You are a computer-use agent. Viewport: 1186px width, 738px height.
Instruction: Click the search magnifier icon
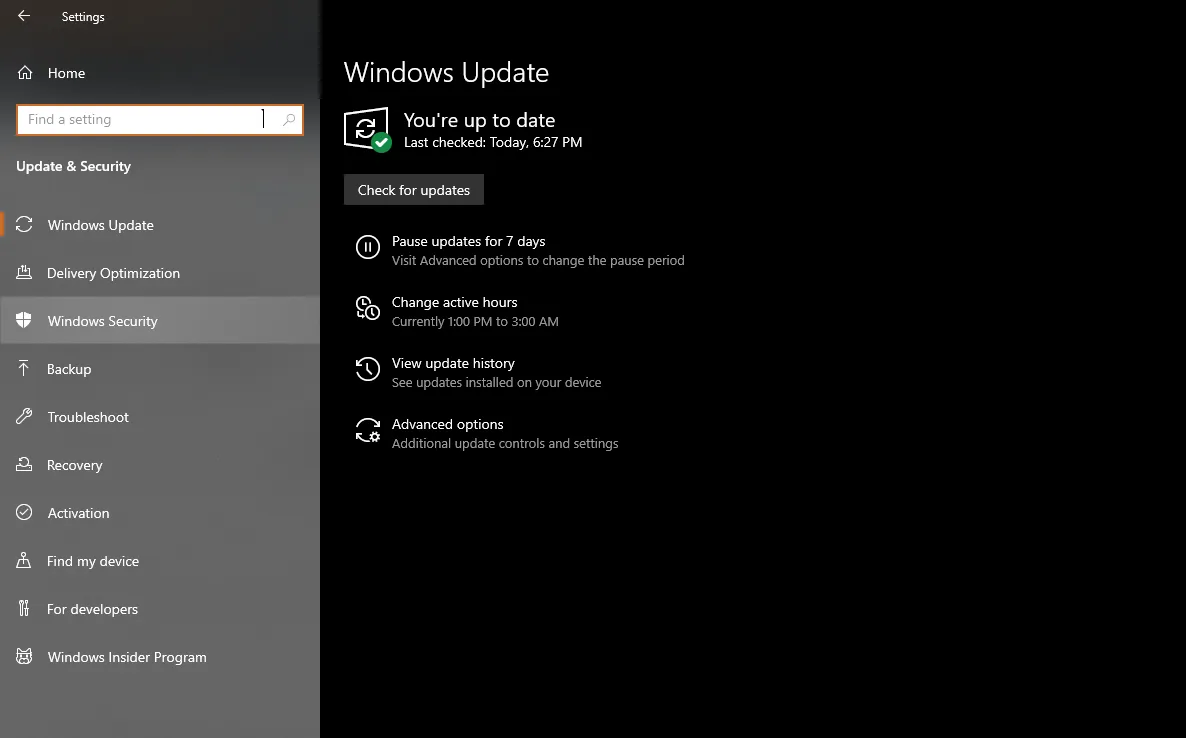click(x=289, y=120)
